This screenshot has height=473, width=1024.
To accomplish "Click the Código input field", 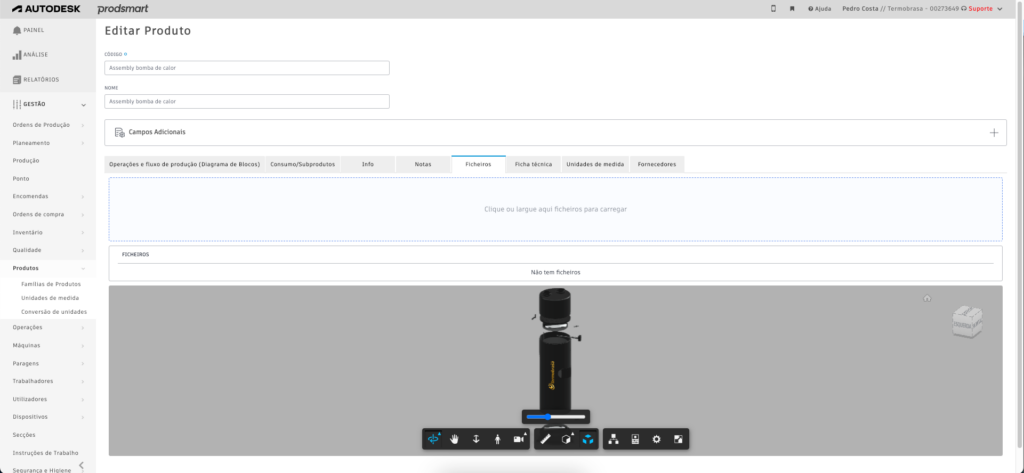I will [247, 68].
